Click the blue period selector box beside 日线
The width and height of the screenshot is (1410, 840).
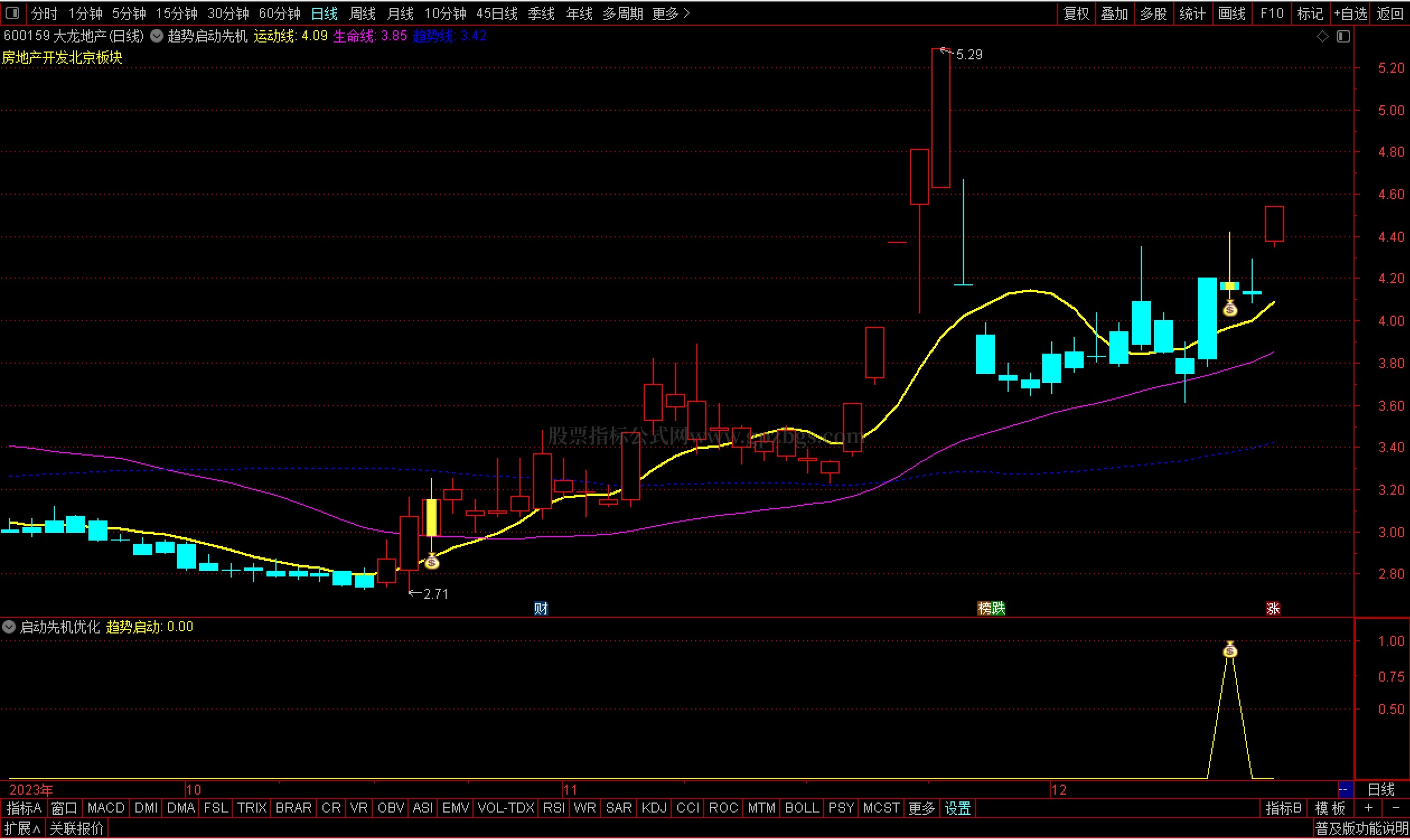point(1346,790)
